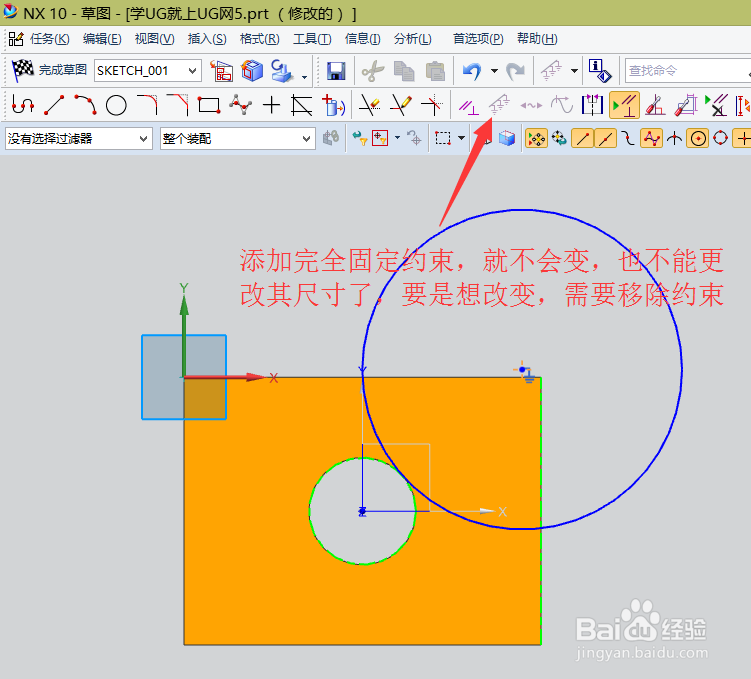
Task: Toggle Create Inferred Constraints
Action: [624, 105]
